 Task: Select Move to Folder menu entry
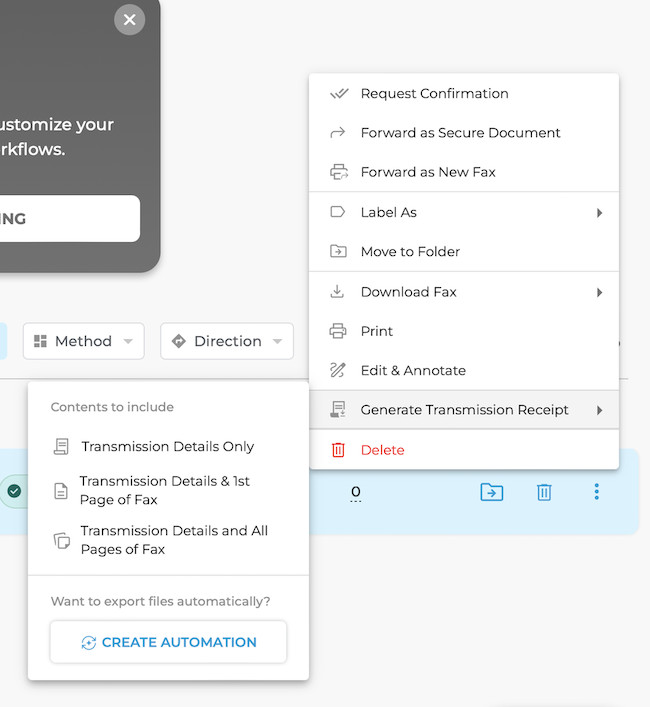[x=410, y=252]
